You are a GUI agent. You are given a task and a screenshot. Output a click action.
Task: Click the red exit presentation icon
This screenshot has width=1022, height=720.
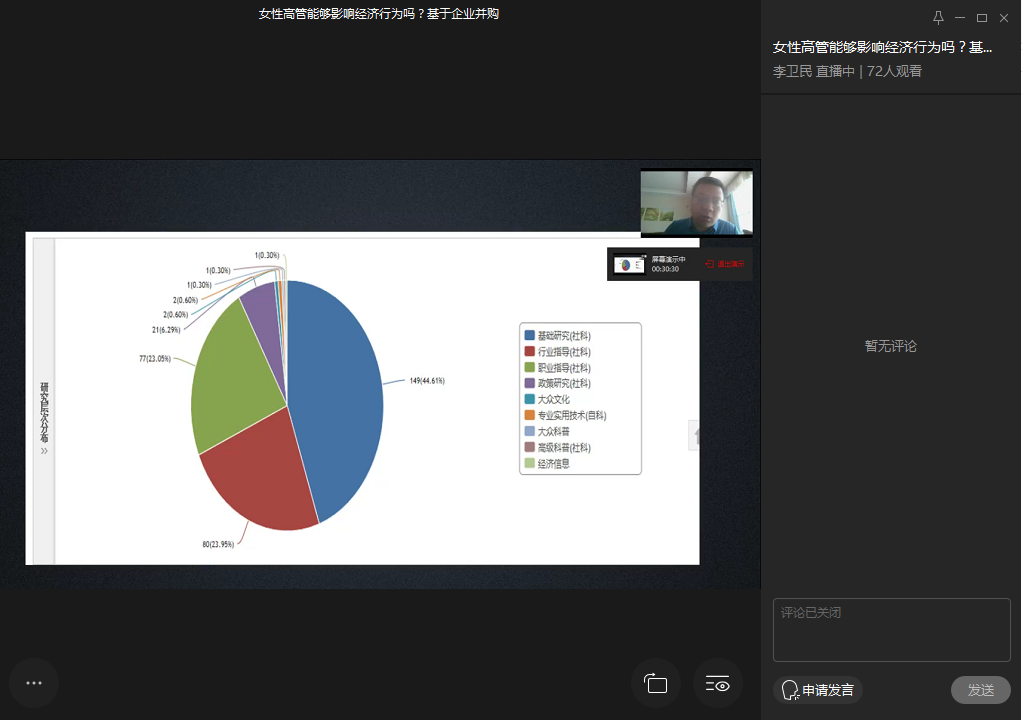[x=710, y=264]
